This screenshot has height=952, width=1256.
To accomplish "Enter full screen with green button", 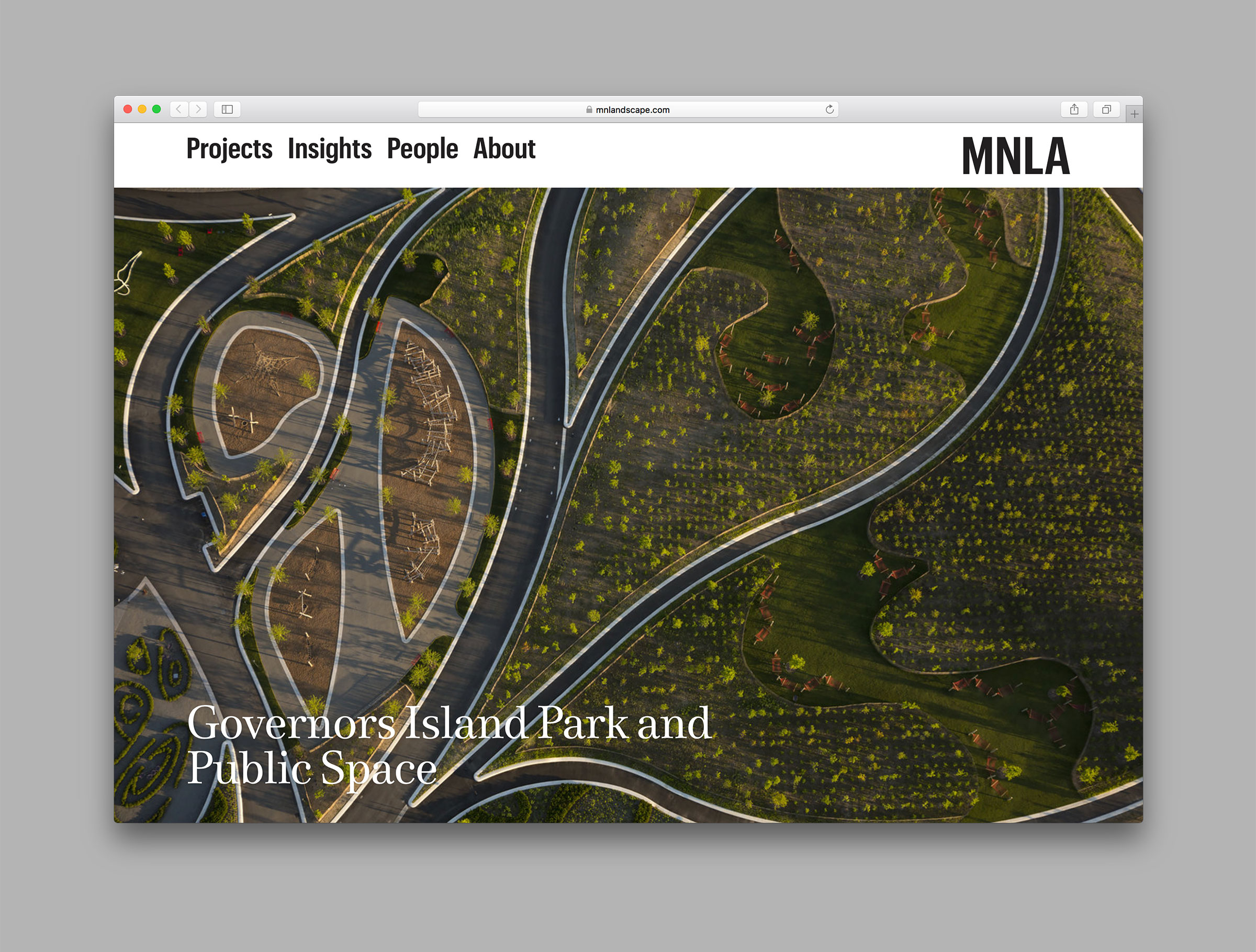I will tap(156, 109).
